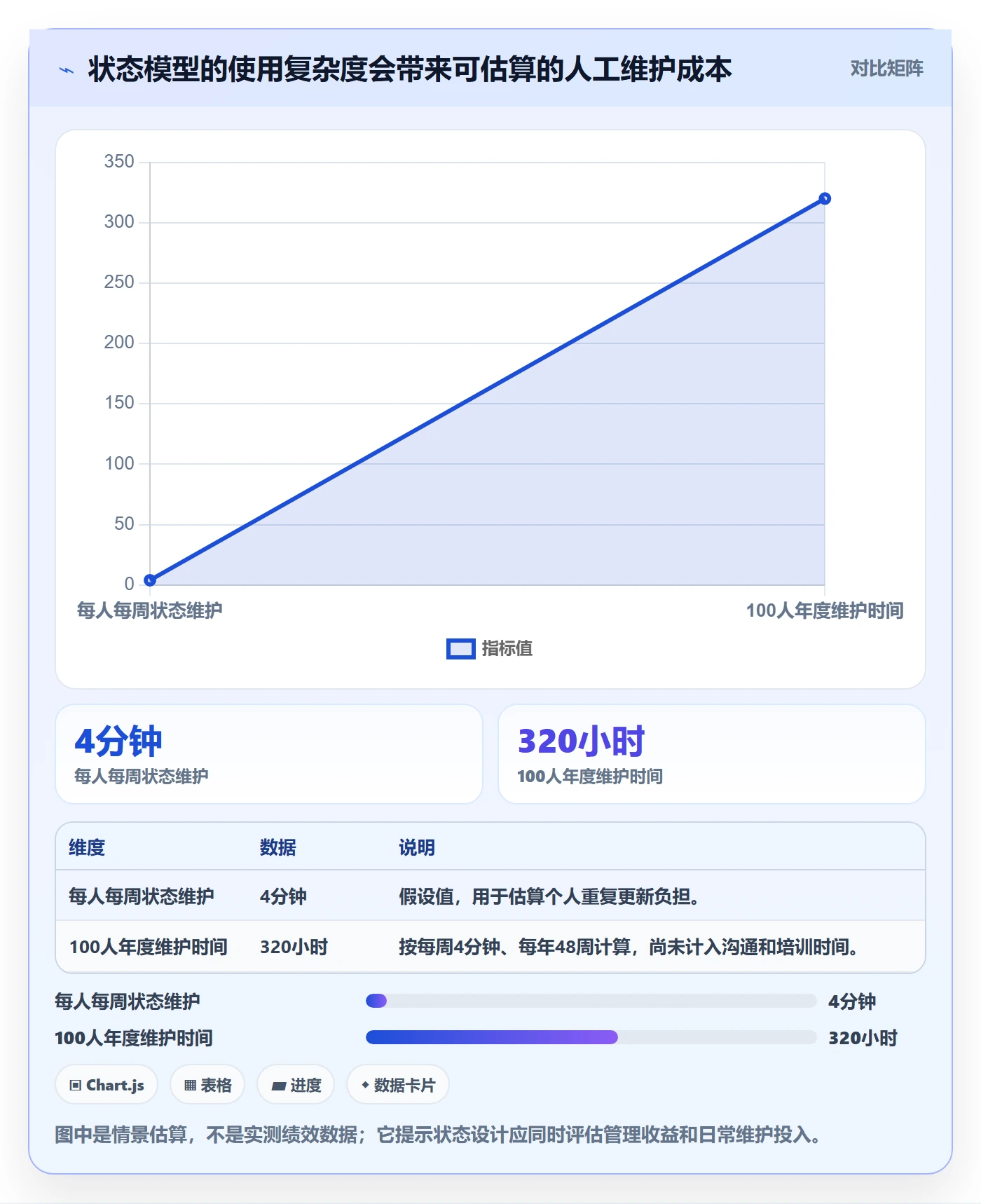Viewport: 981px width, 1204px height.
Task: Click the 320小时 value beside progress bar
Action: pyautogui.click(x=863, y=1038)
